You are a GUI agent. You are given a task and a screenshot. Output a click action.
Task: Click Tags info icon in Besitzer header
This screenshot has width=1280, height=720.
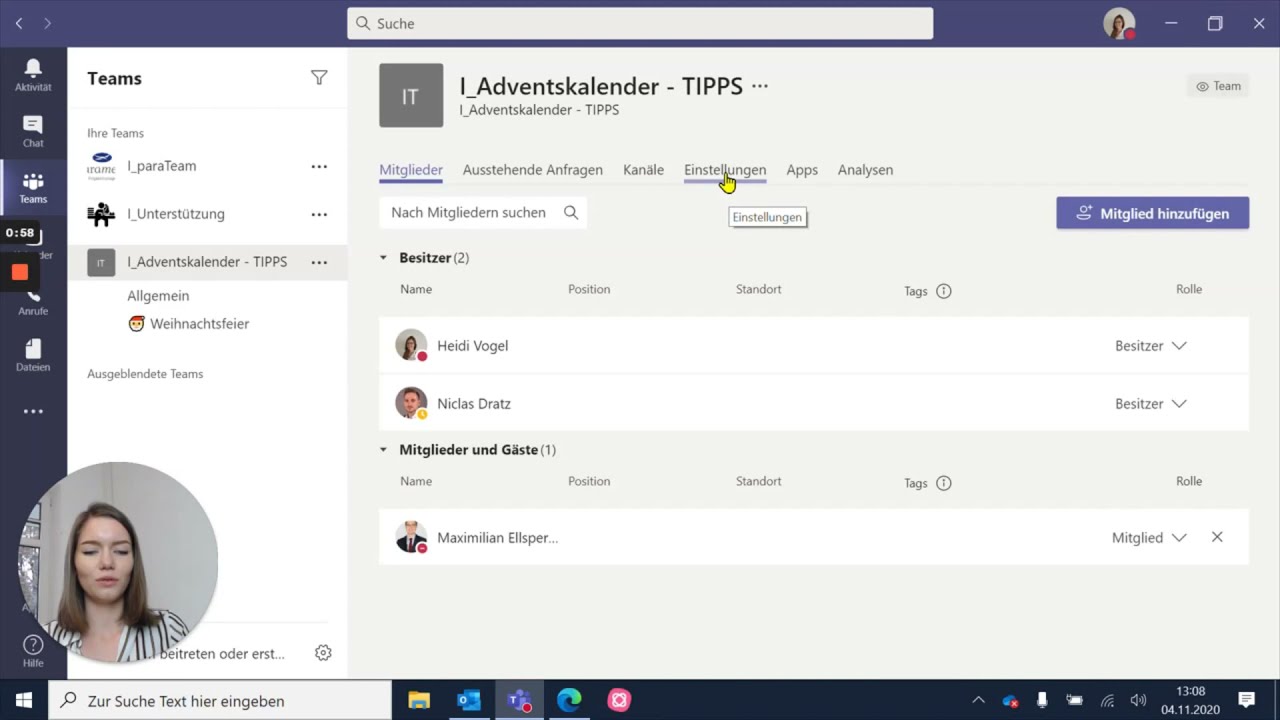click(x=943, y=291)
